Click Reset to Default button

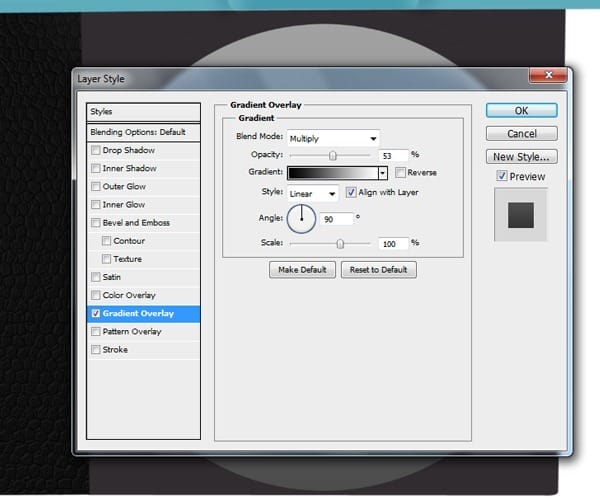point(378,270)
